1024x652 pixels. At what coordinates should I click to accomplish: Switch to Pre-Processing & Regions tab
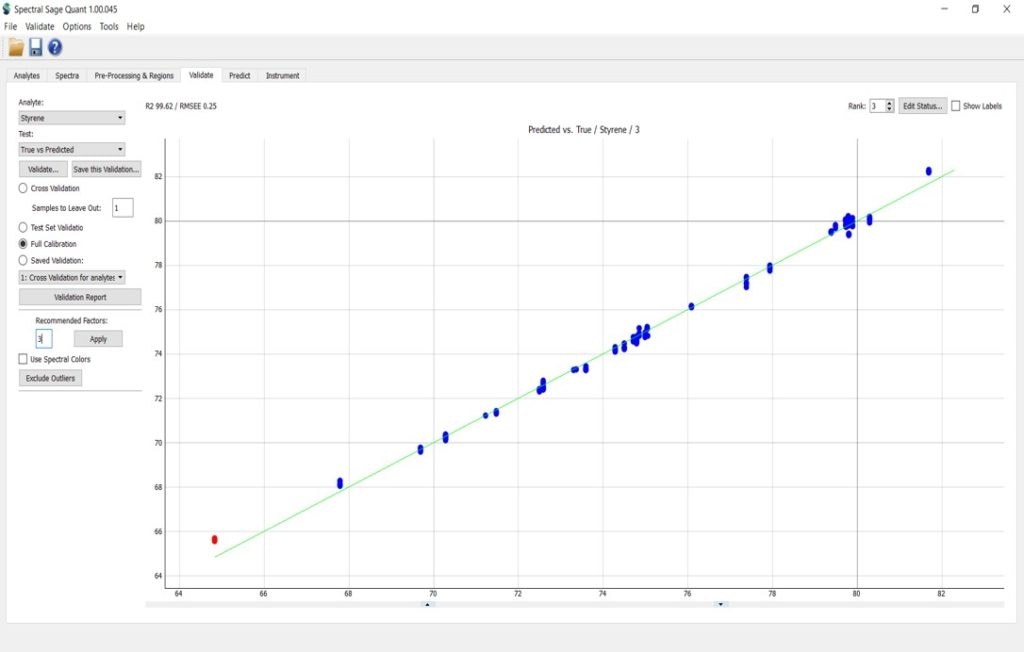click(x=134, y=76)
